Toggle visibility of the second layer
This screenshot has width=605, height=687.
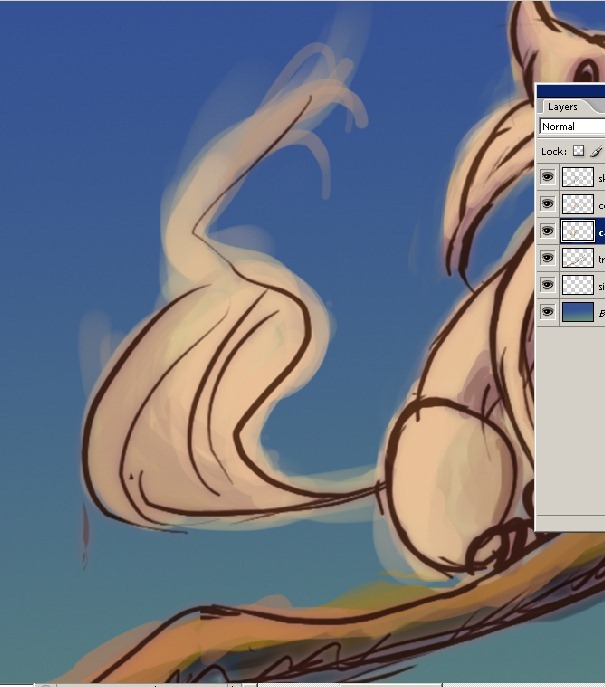point(547,204)
